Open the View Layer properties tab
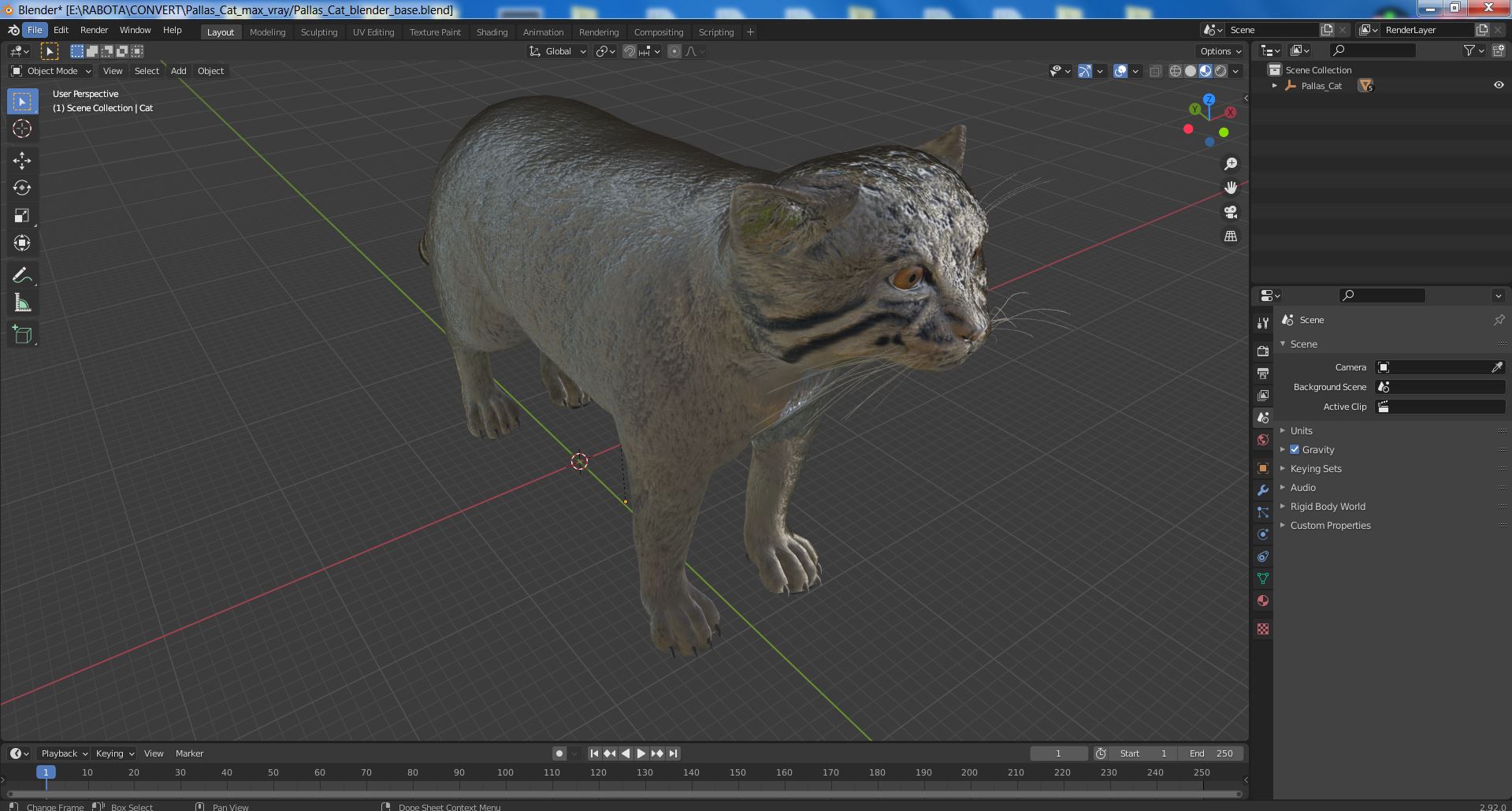This screenshot has height=811, width=1512. point(1263,396)
